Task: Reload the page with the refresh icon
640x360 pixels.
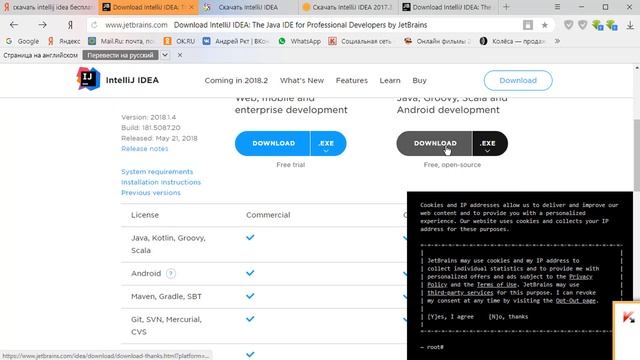Action: pos(94,25)
